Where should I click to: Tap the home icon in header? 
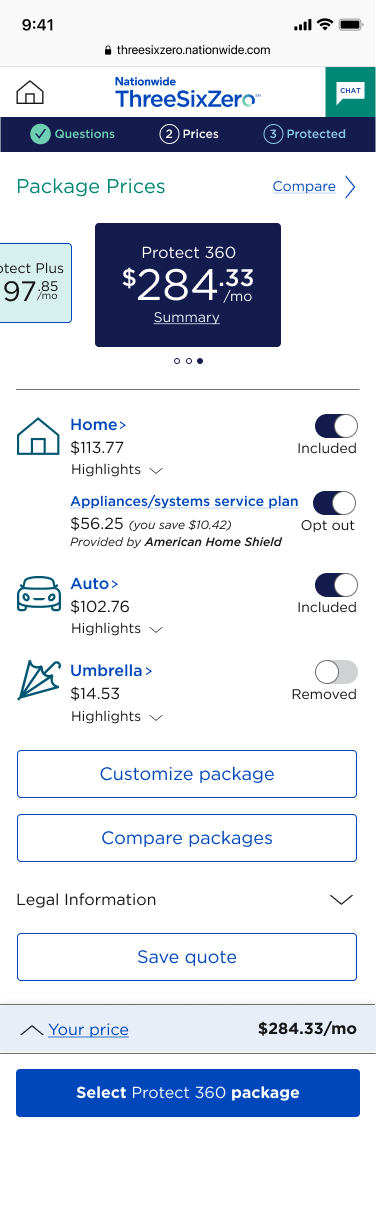pyautogui.click(x=31, y=93)
